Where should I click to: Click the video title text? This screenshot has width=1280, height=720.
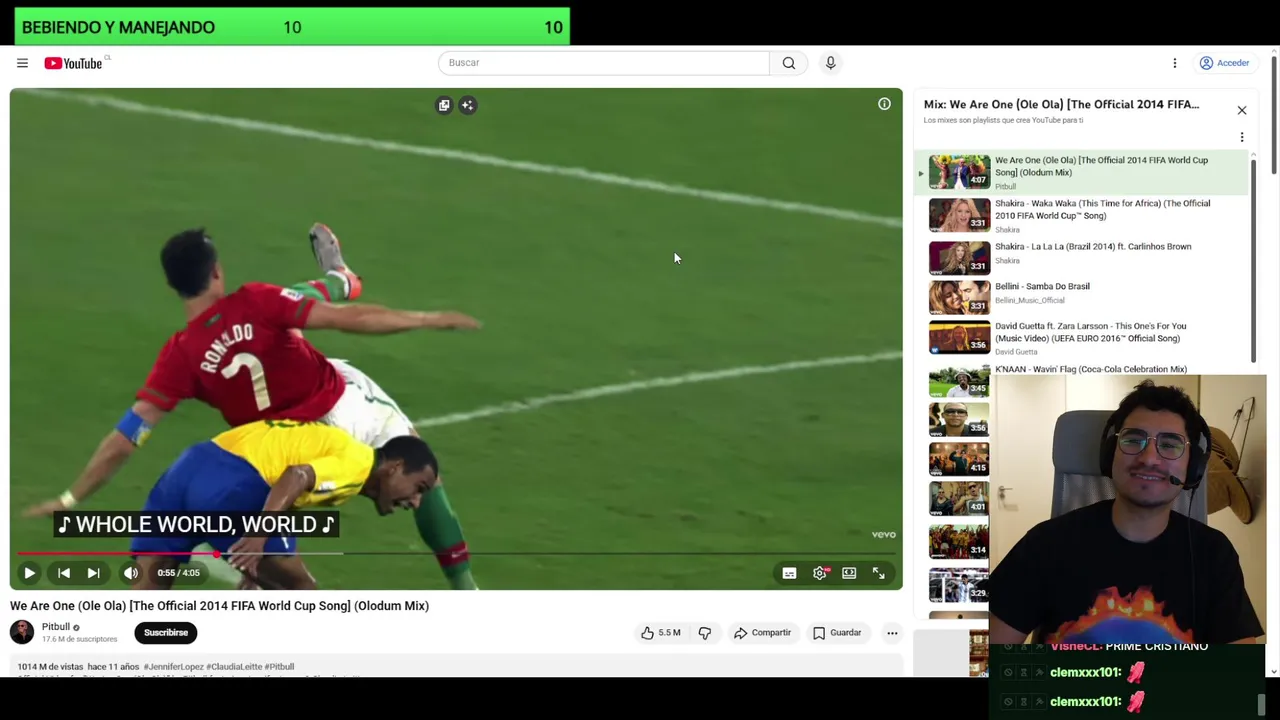pos(219,606)
